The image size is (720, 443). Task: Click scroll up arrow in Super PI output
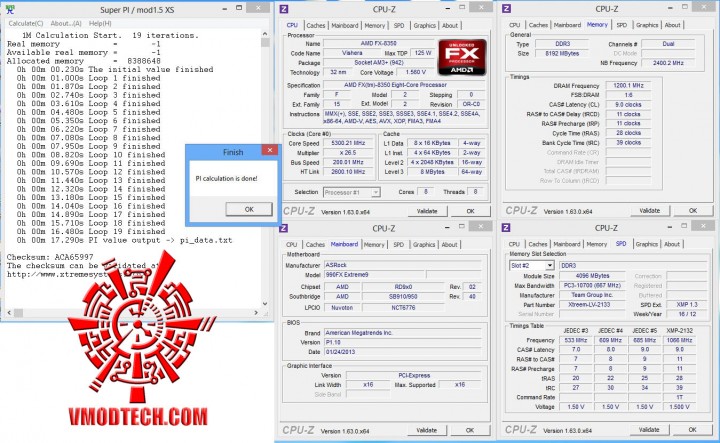(265, 34)
